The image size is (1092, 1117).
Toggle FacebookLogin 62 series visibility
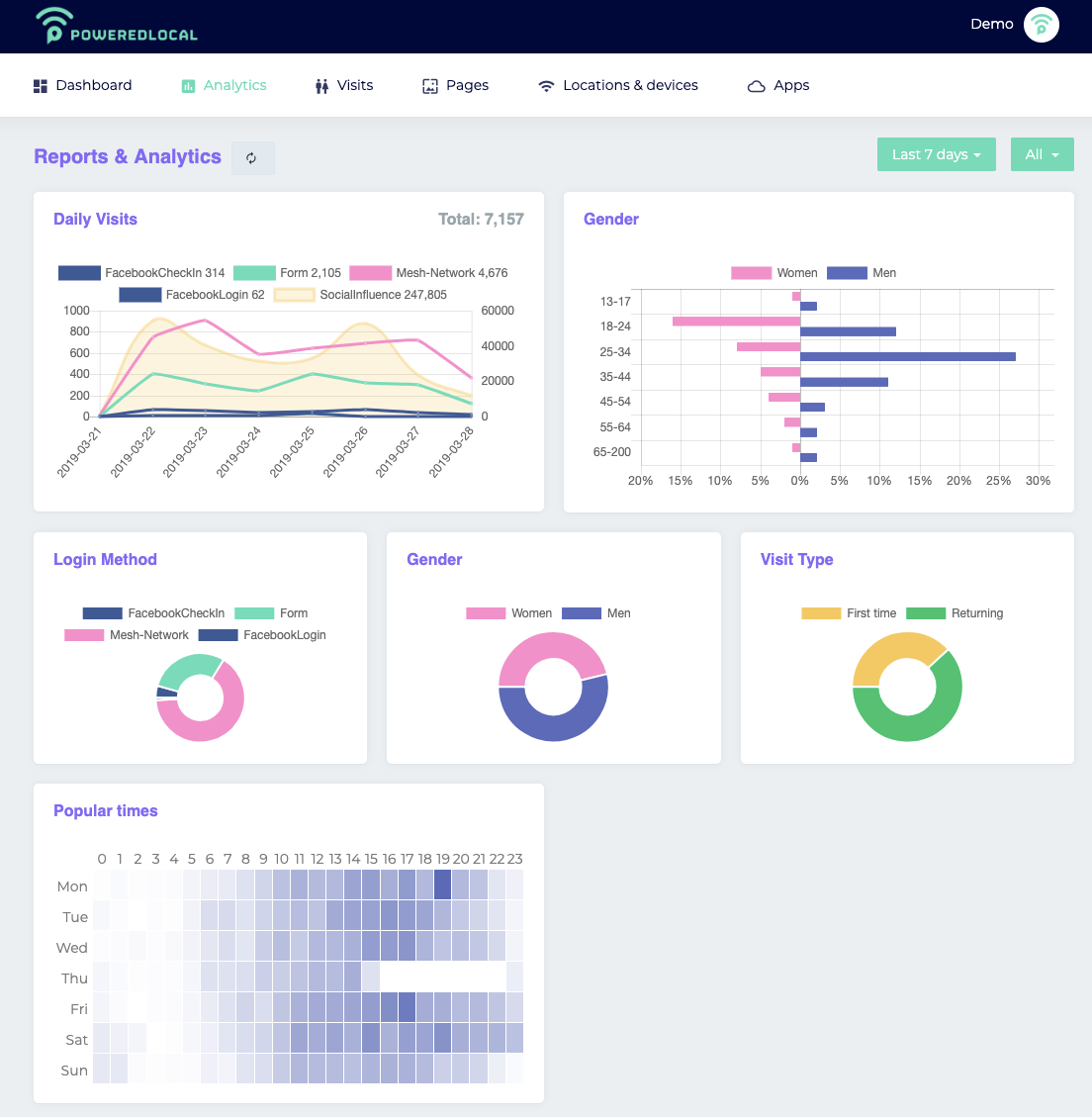click(192, 295)
